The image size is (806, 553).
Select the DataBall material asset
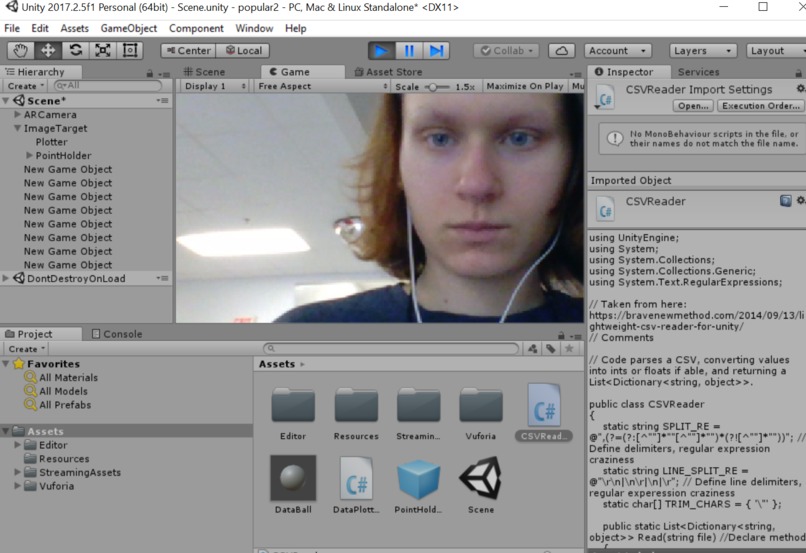293,478
